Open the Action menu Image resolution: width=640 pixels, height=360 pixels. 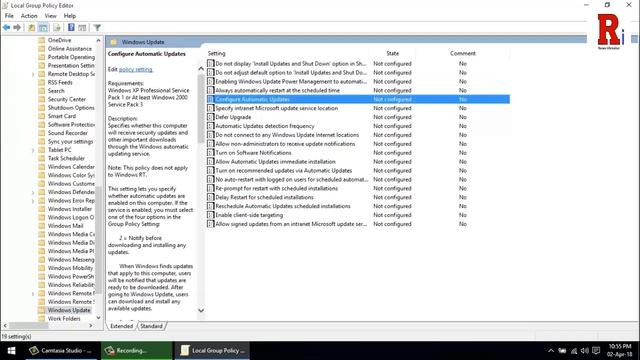29,16
